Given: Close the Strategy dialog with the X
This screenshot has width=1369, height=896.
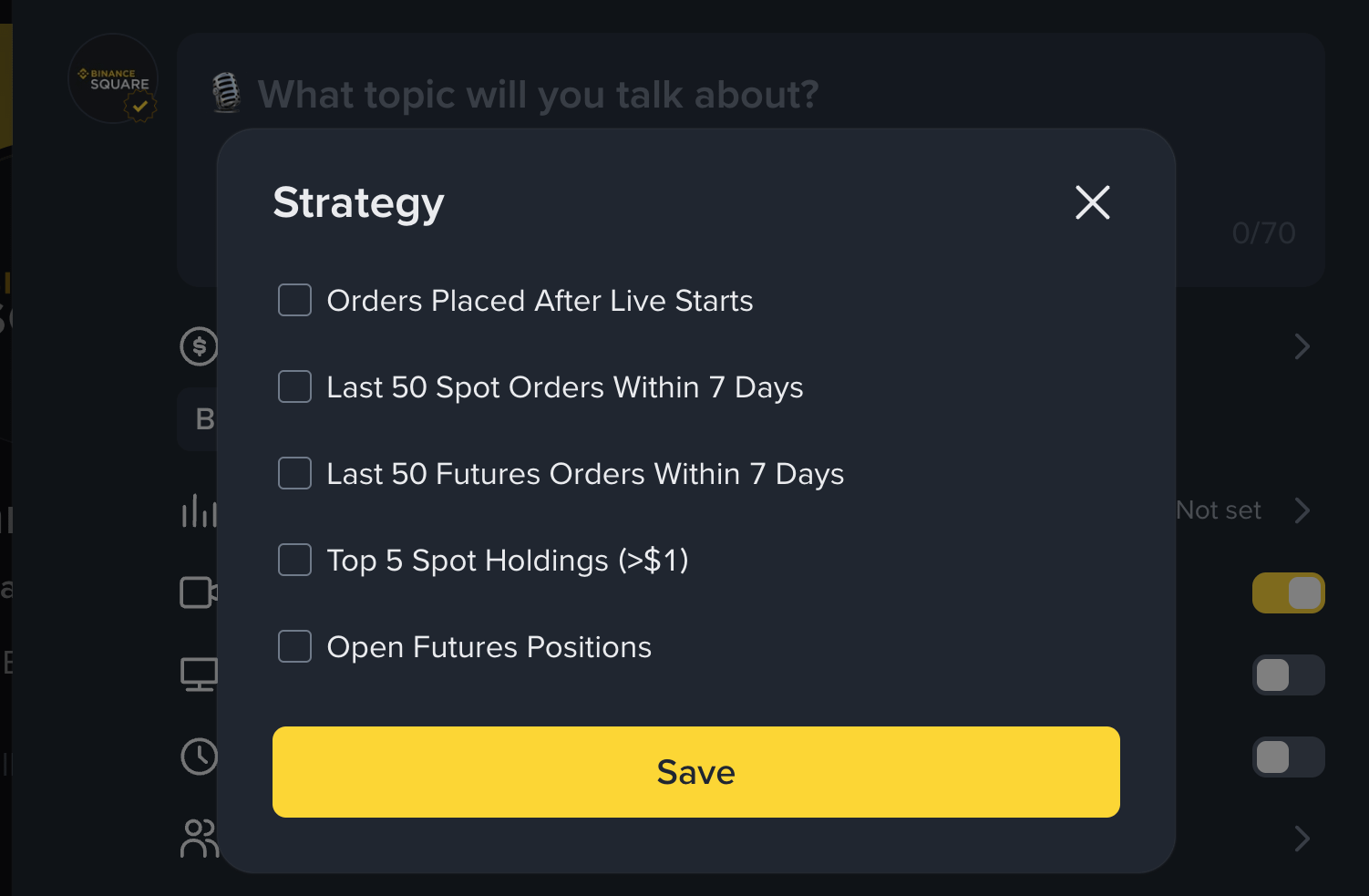Looking at the screenshot, I should click(x=1092, y=202).
